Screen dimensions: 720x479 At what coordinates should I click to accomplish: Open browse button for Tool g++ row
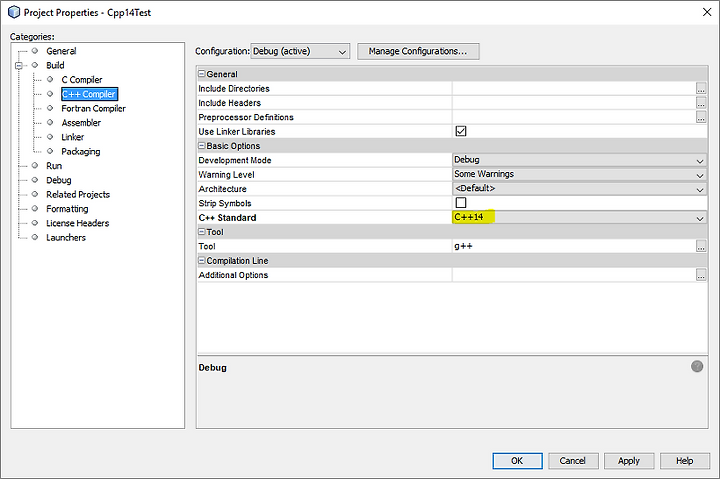(701, 246)
